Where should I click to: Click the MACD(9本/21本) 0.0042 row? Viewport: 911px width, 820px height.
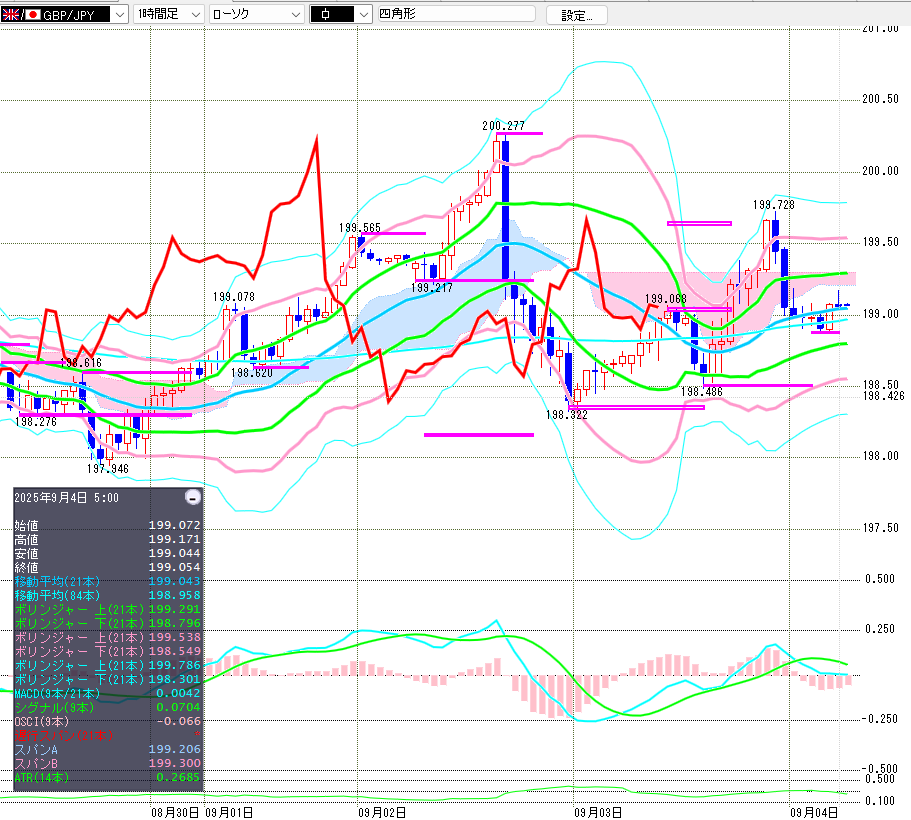[107, 693]
